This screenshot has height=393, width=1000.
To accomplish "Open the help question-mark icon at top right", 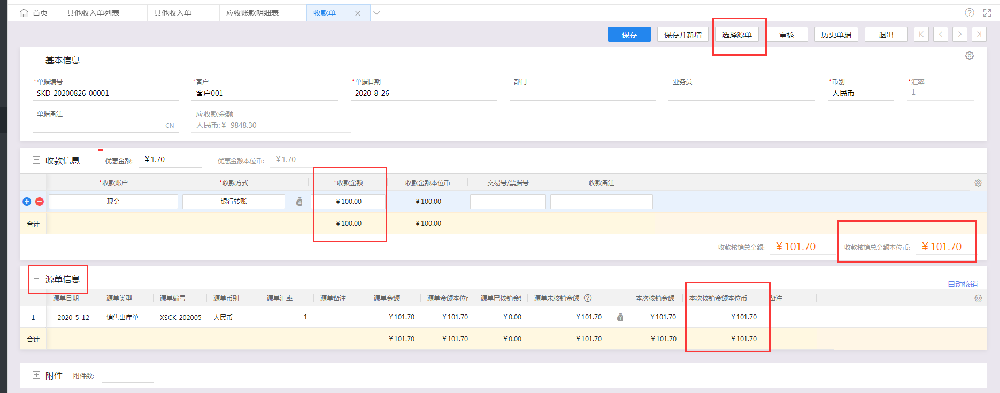I will 969,13.
